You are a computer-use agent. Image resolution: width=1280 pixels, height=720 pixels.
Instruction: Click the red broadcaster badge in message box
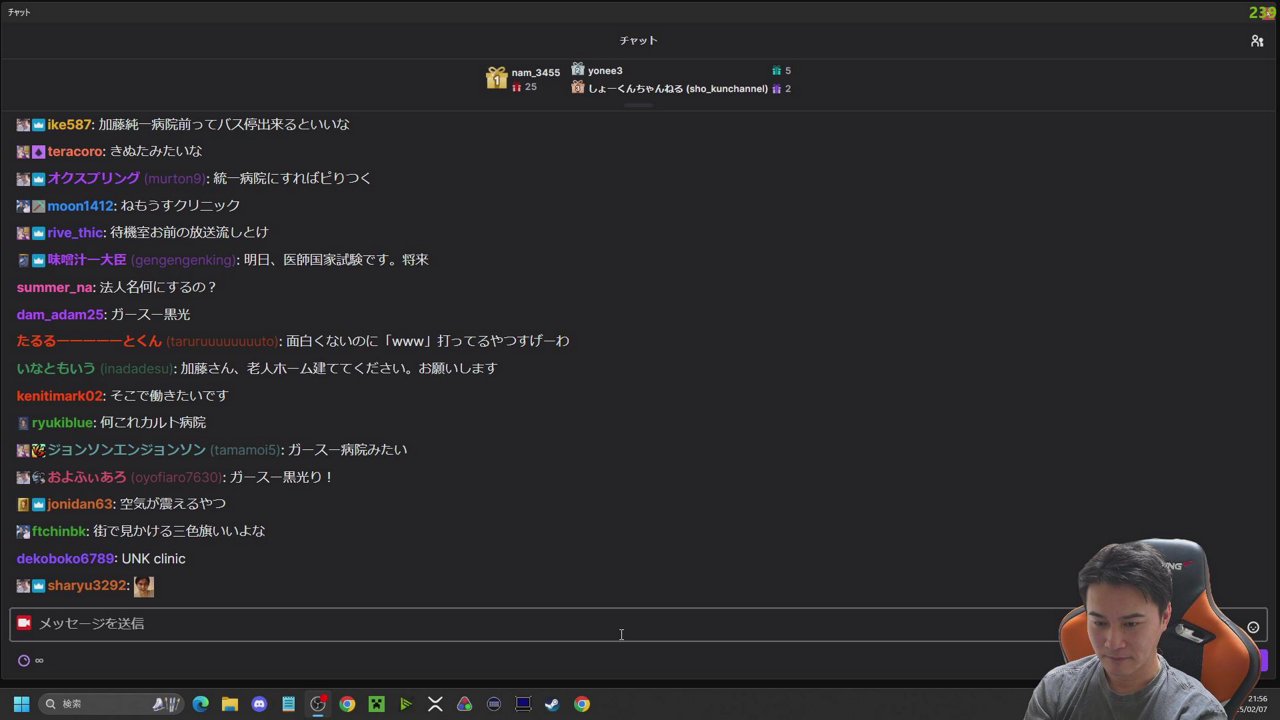[24, 623]
